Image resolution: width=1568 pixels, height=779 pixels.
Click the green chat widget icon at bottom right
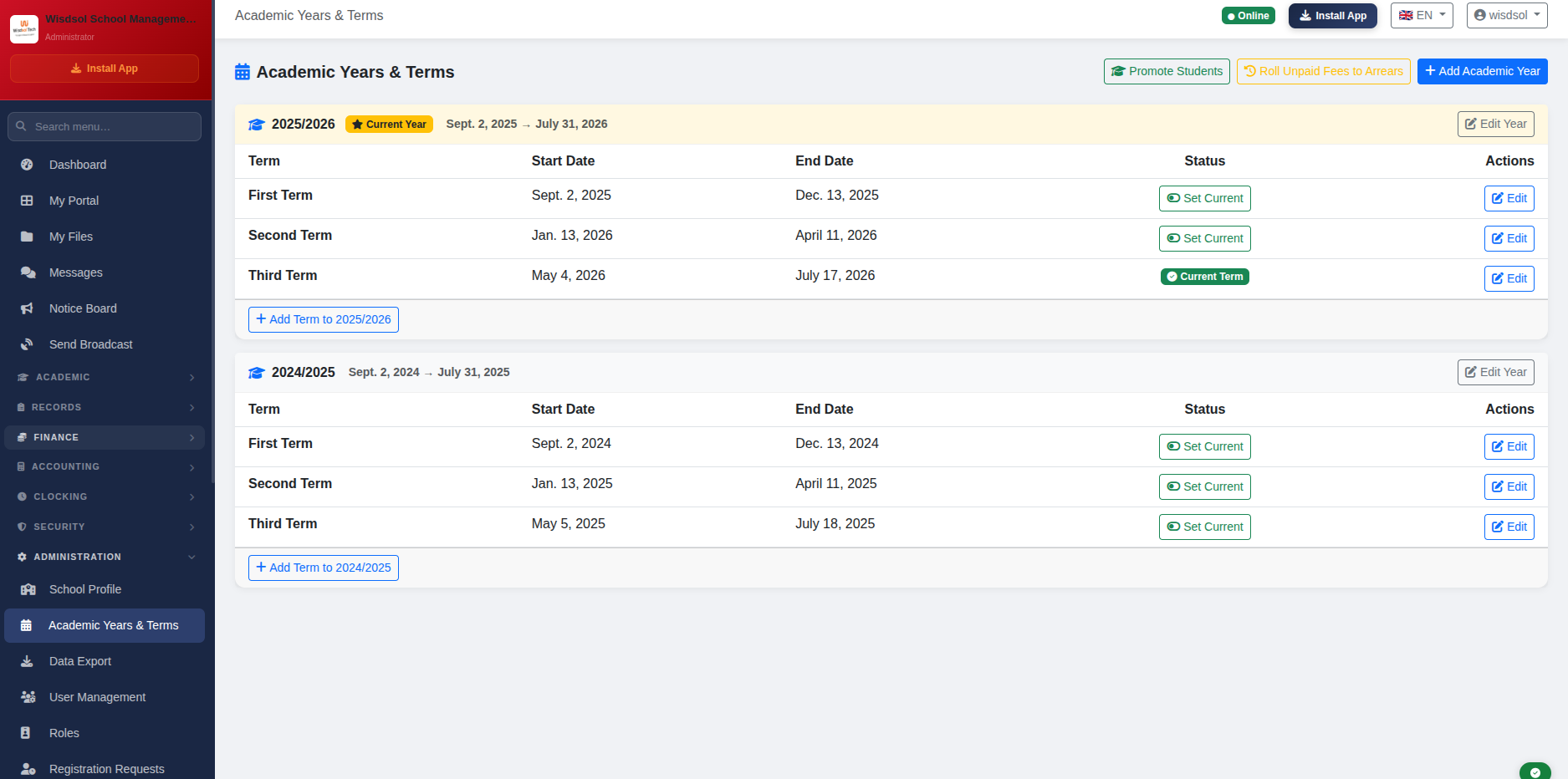pos(1535,771)
